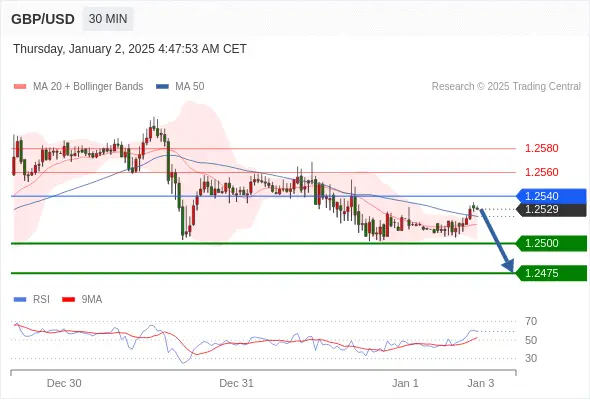
Task: Click the MA 50 blue legend swatch
Action: [162, 87]
